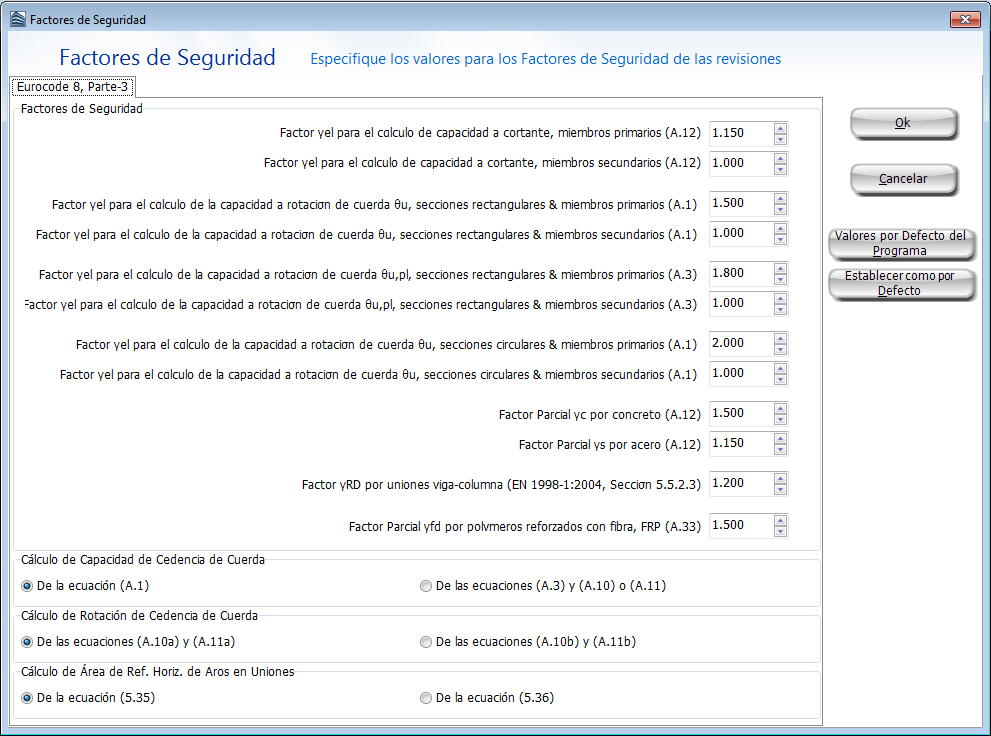Click the app icon in the title bar

pos(17,19)
